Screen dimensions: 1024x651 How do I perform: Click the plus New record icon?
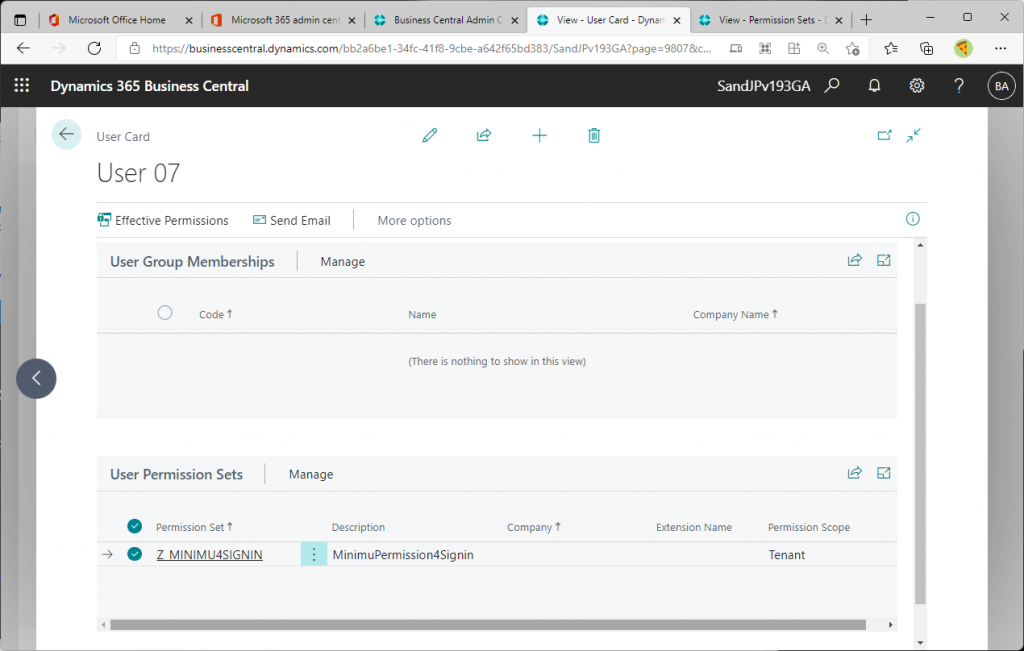539,135
